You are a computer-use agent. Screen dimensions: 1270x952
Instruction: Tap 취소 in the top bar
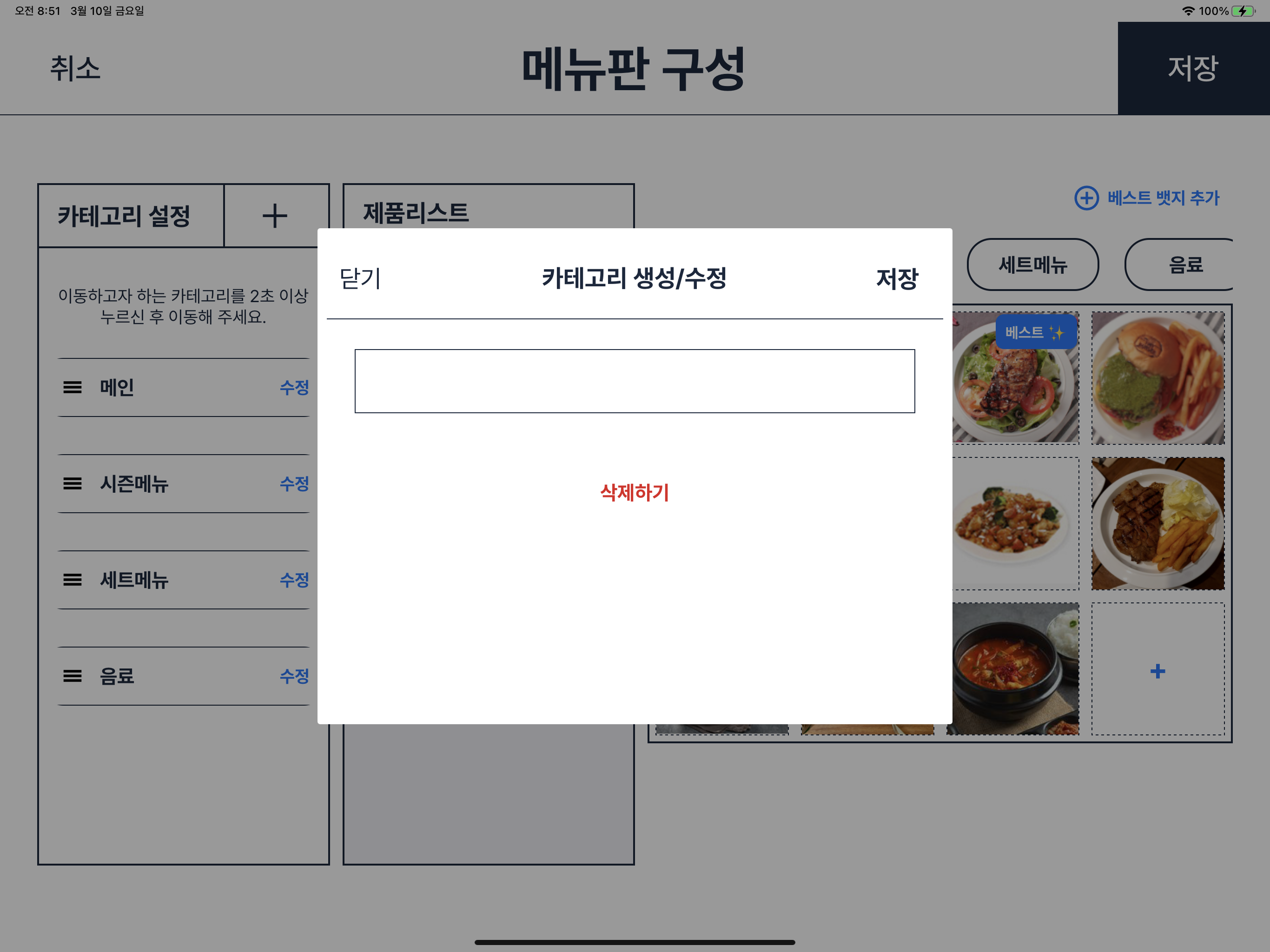[75, 68]
